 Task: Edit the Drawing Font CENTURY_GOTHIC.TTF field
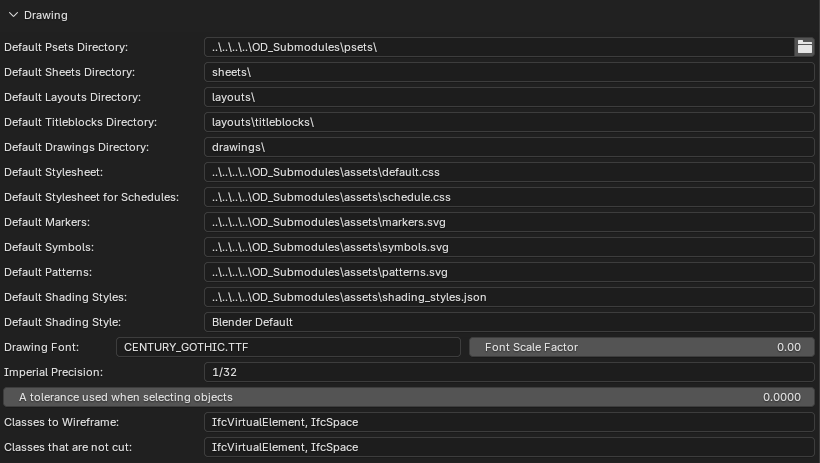(x=288, y=347)
